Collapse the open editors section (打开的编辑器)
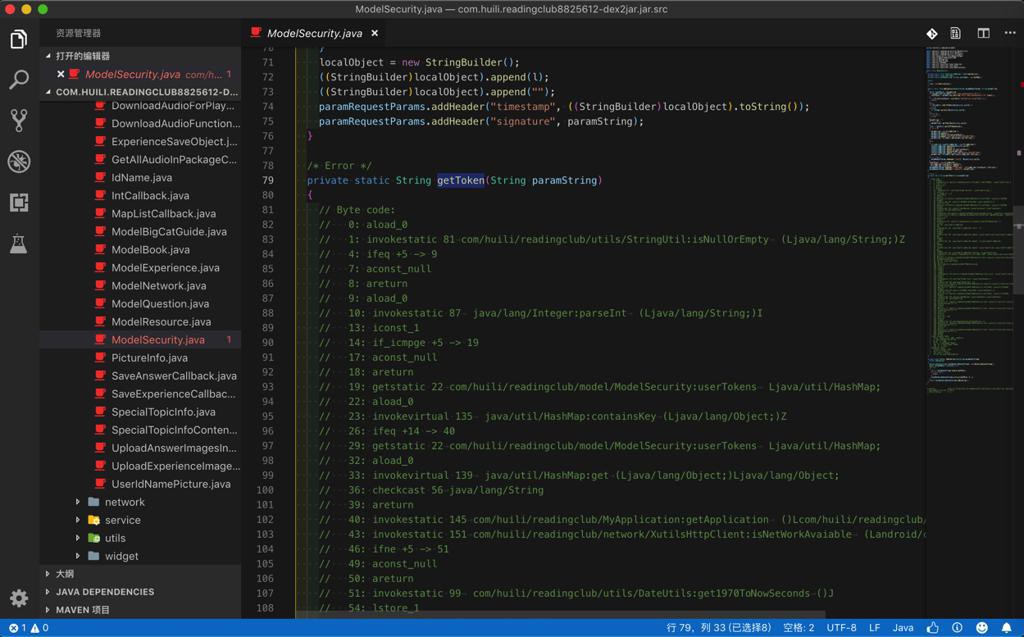This screenshot has height=637, width=1024. [x=140, y=56]
